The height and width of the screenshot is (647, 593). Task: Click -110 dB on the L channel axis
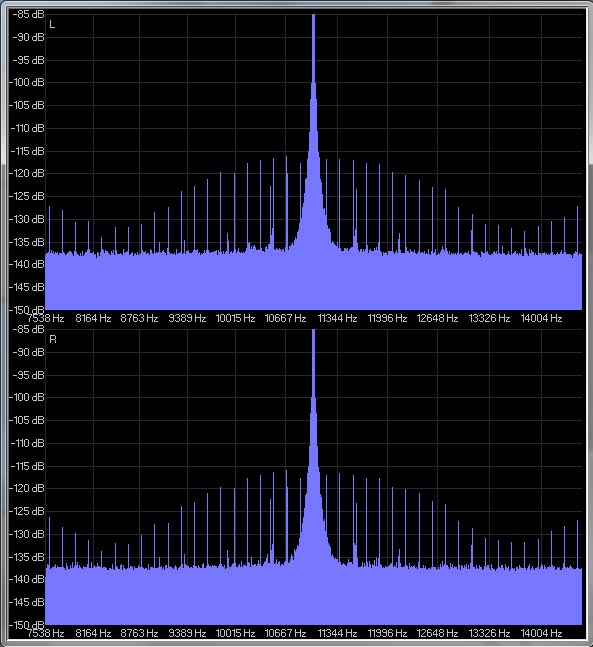[x=27, y=128]
